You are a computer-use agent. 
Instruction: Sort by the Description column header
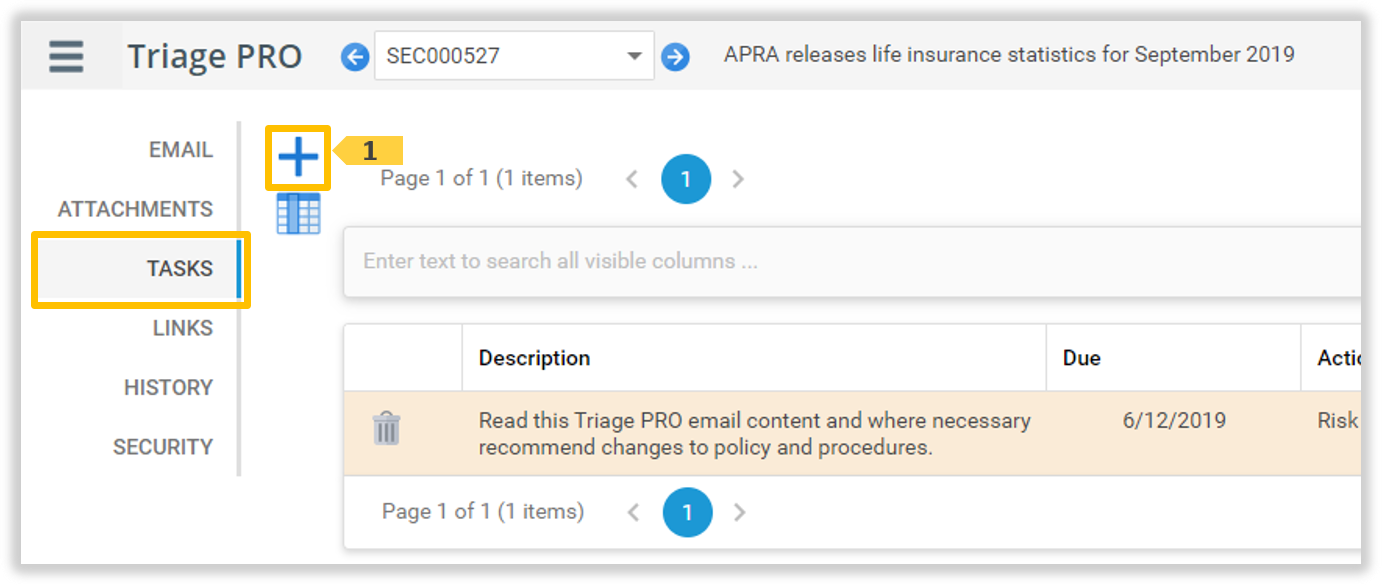[x=535, y=358]
